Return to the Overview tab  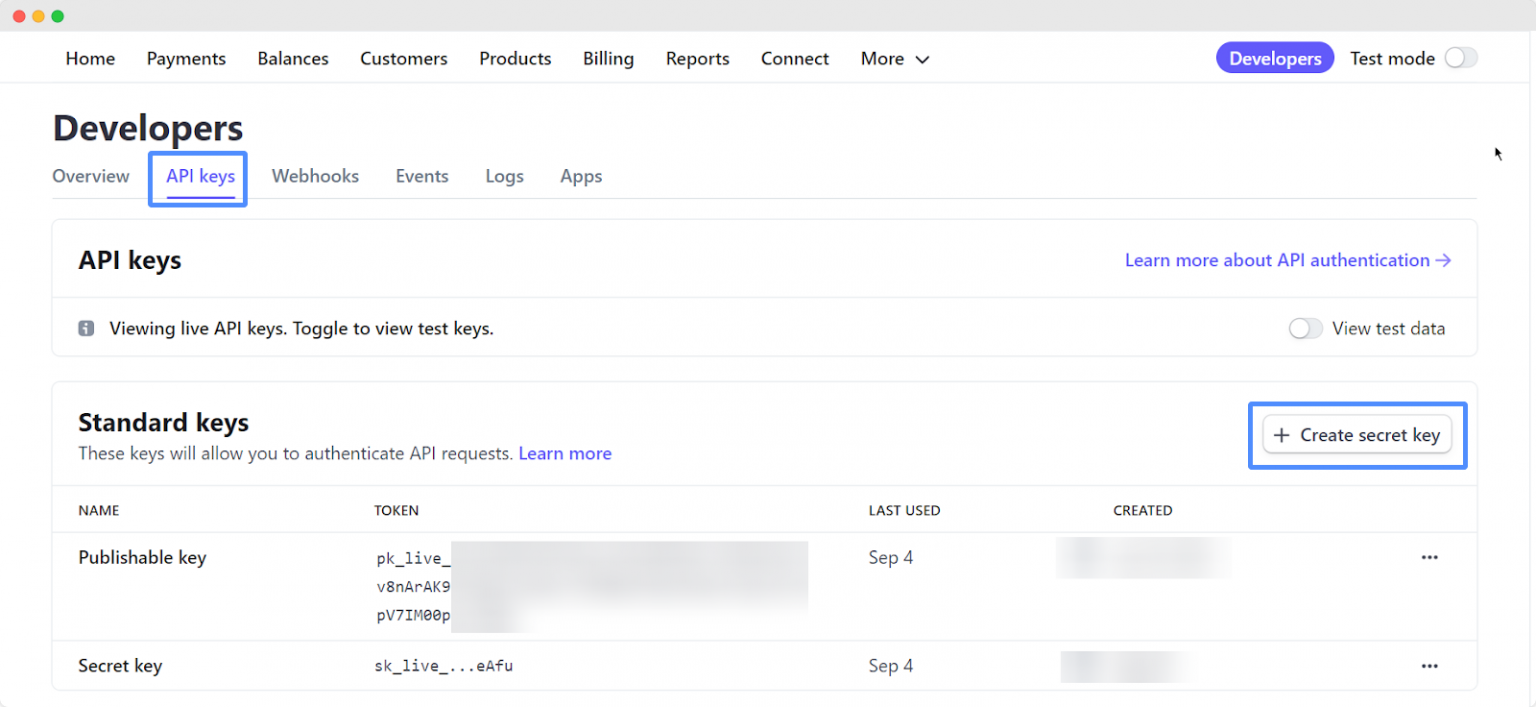pyautogui.click(x=90, y=176)
